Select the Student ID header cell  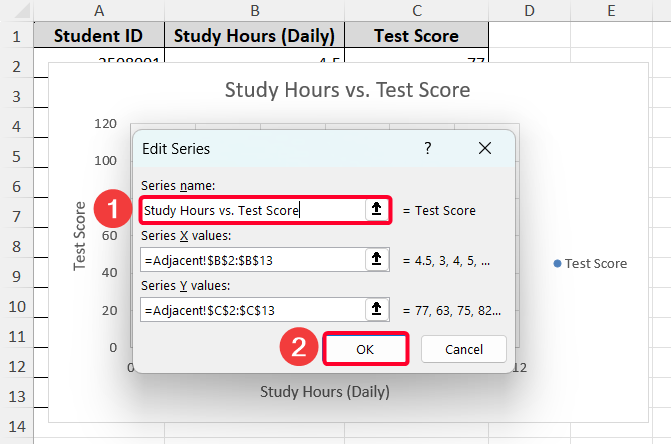coord(99,36)
